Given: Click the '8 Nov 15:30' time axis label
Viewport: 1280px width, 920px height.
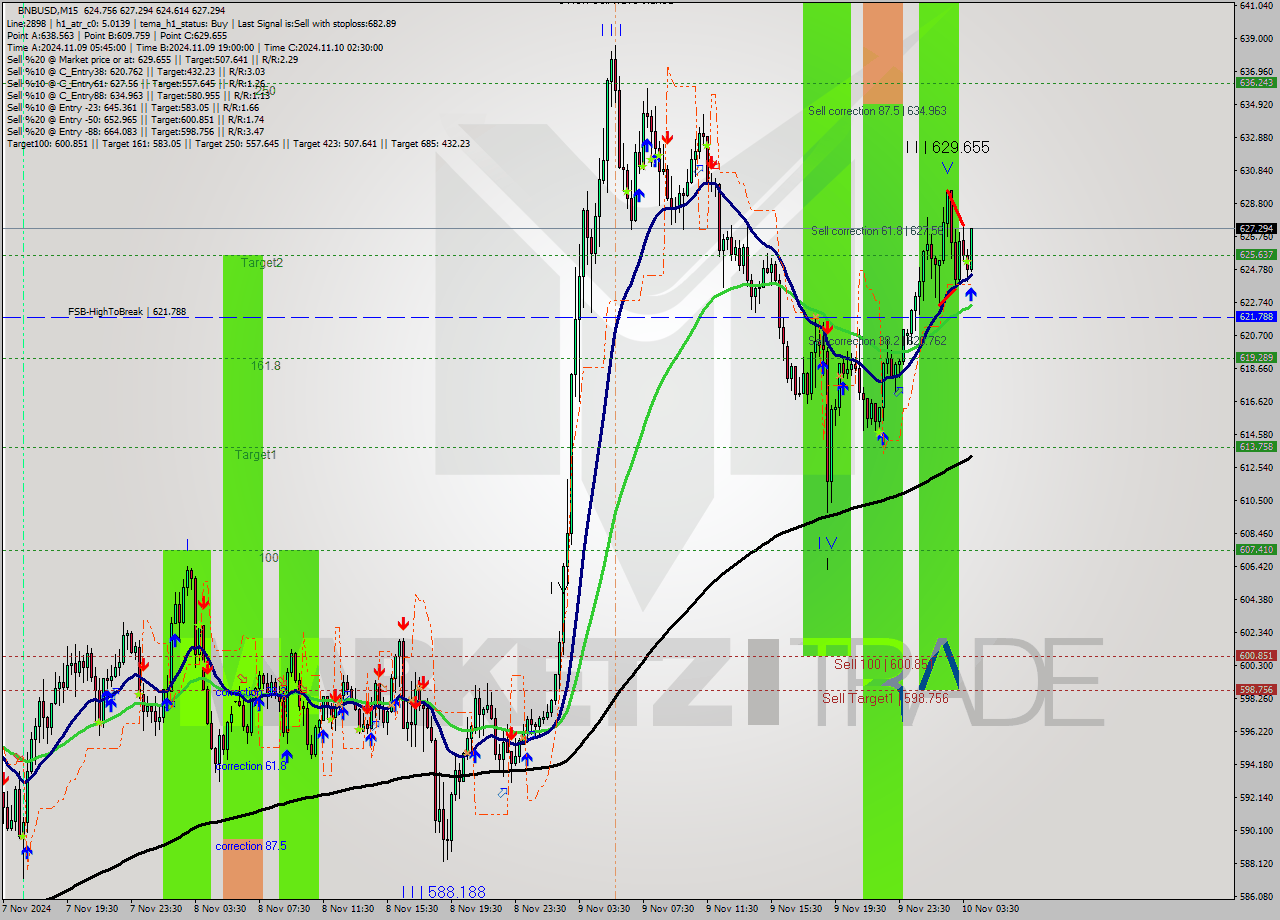Looking at the screenshot, I should (411, 909).
